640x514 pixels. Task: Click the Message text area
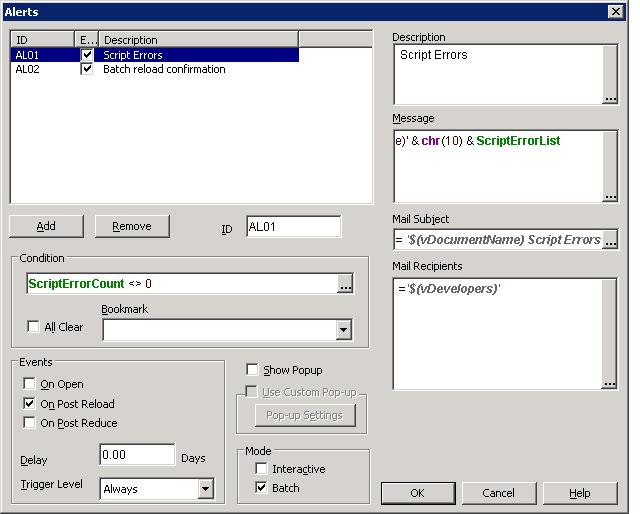point(498,166)
